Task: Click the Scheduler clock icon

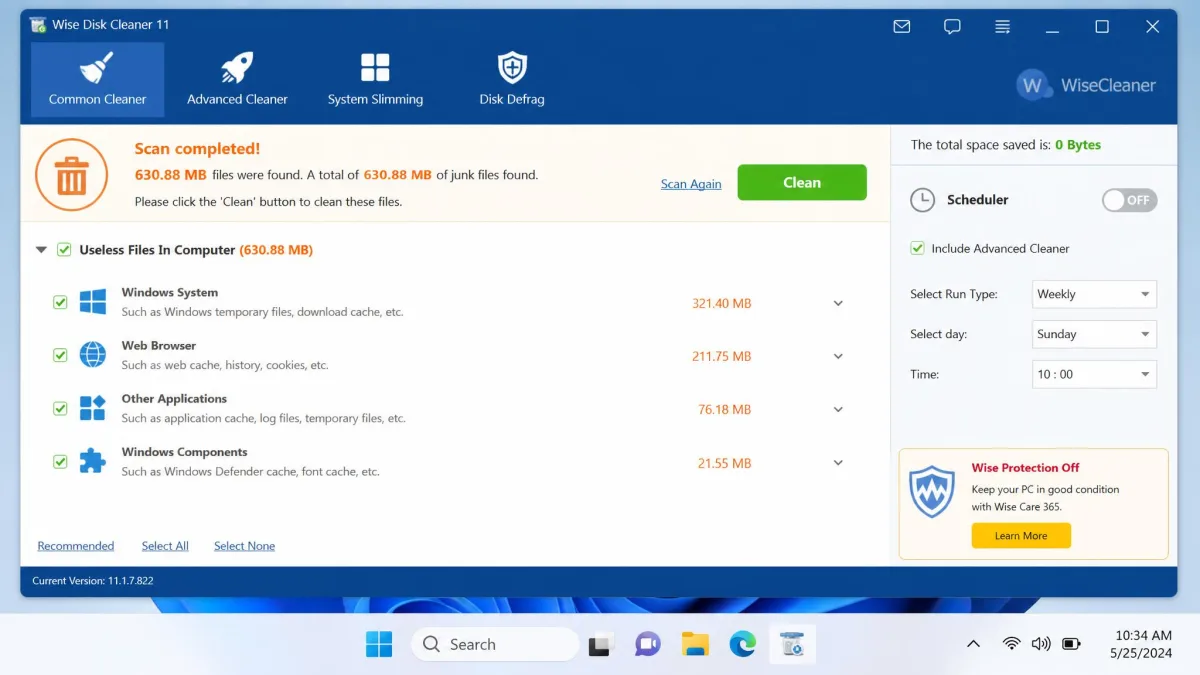Action: (922, 200)
